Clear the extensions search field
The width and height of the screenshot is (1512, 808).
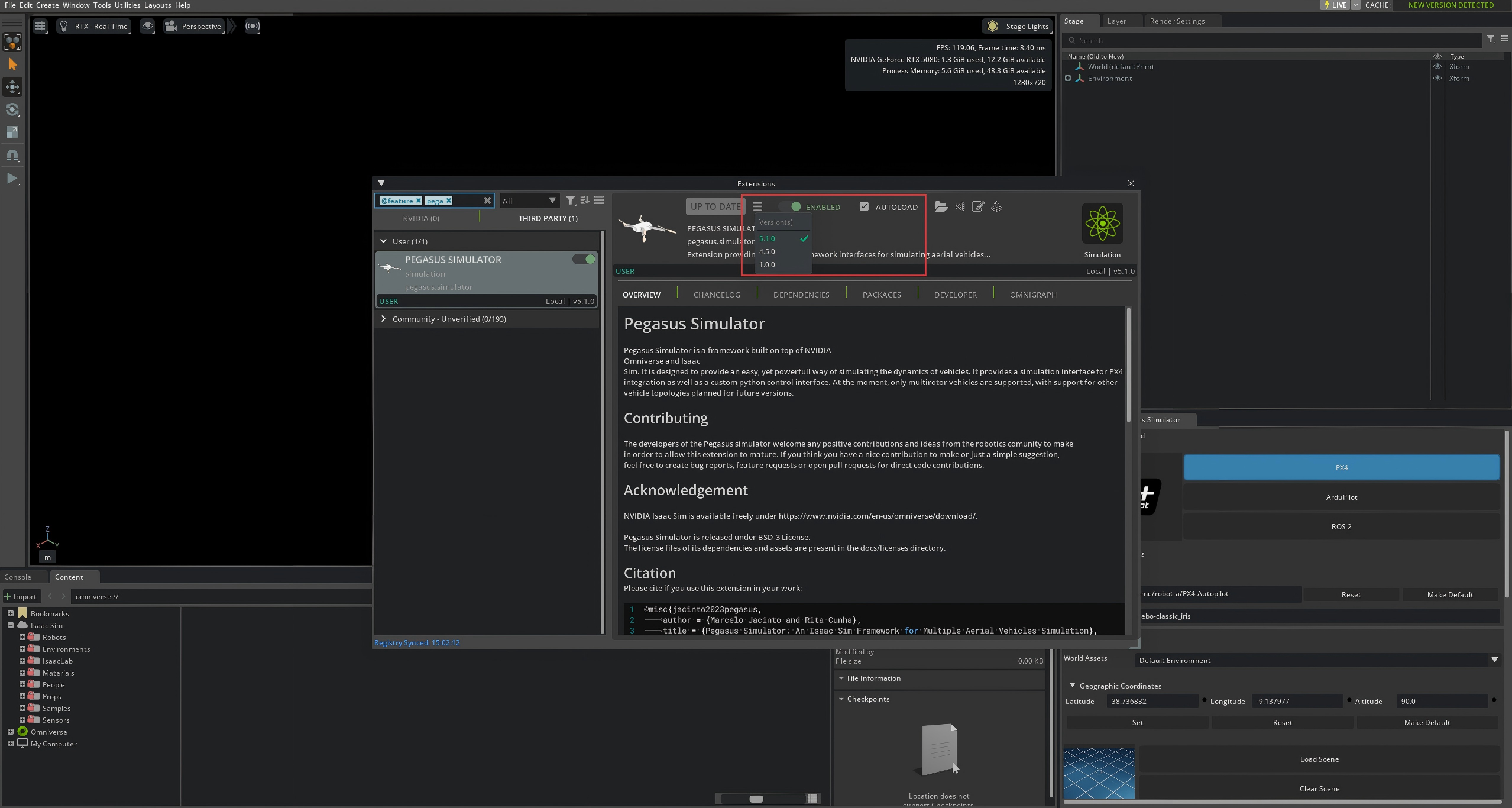point(487,201)
